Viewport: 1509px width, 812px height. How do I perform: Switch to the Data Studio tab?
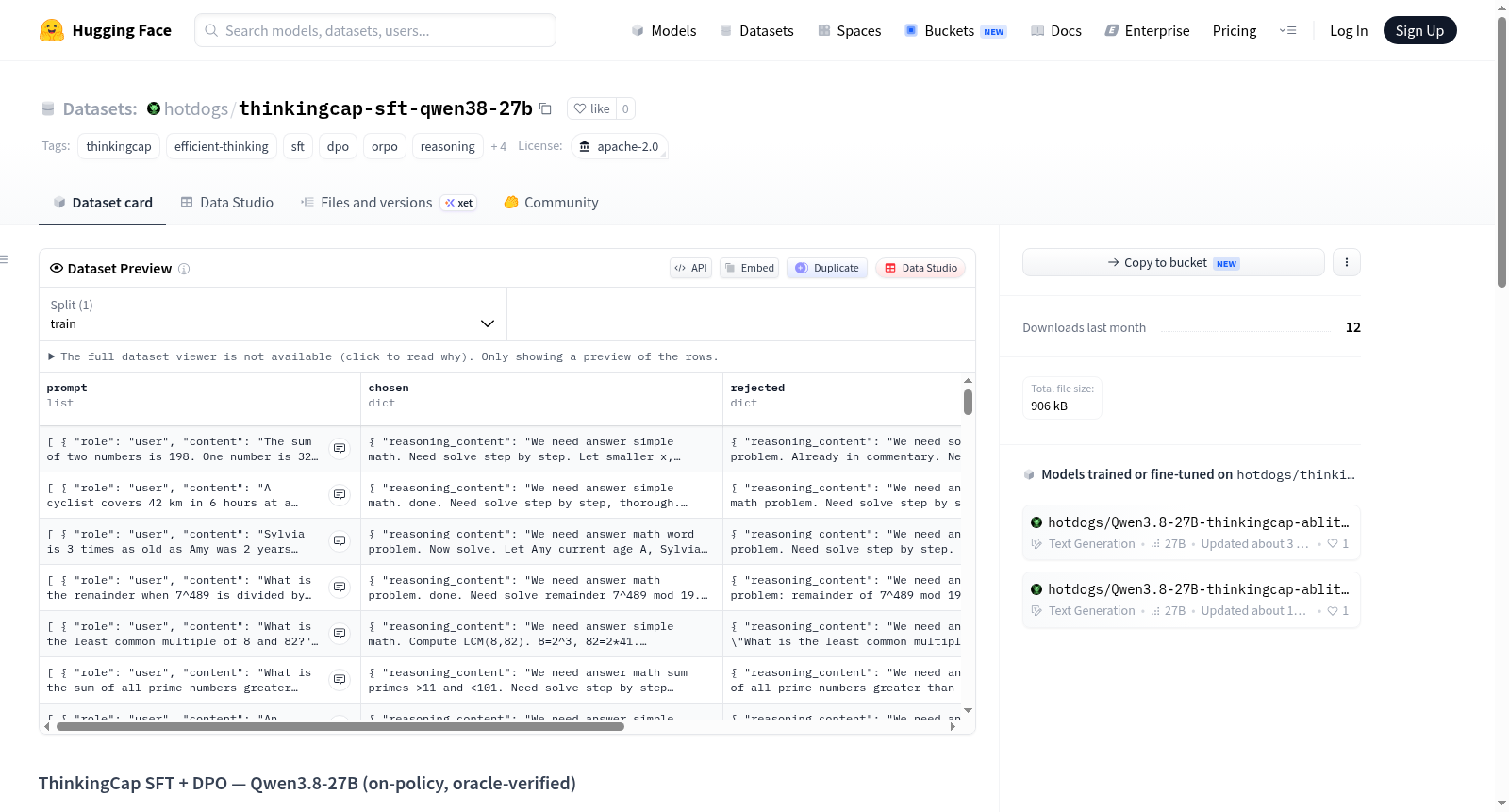click(x=227, y=203)
